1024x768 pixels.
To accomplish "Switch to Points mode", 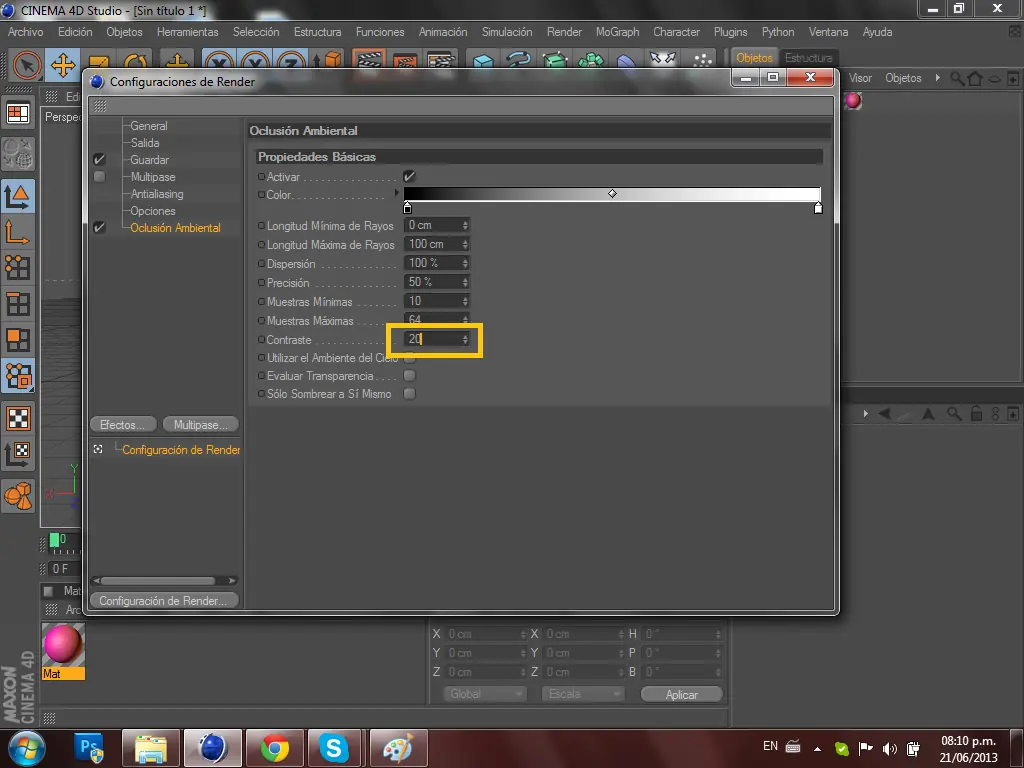I will click(x=18, y=268).
